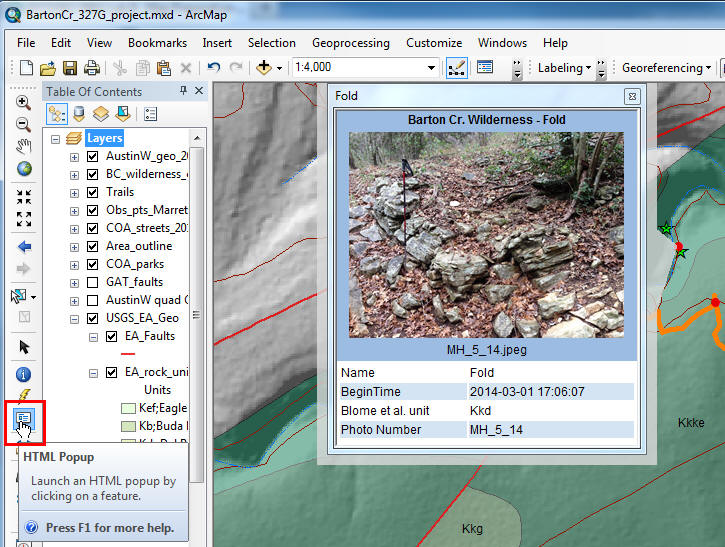Collapse the USGS_EA_Geo group layer
This screenshot has height=547, width=725.
74,319
